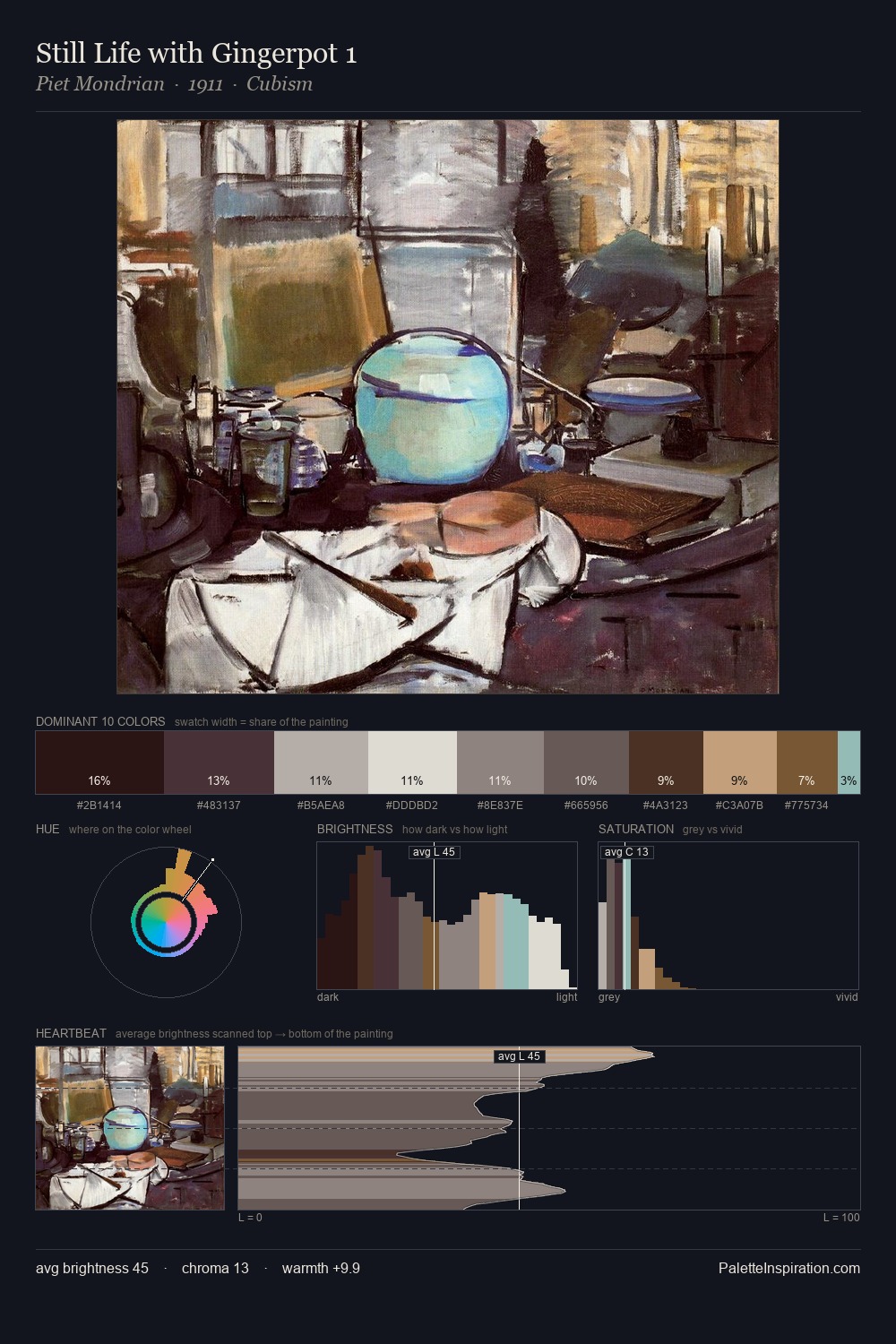The image size is (896, 1344).
Task: Select the #C3A07B tan swatch
Action: tap(740, 762)
